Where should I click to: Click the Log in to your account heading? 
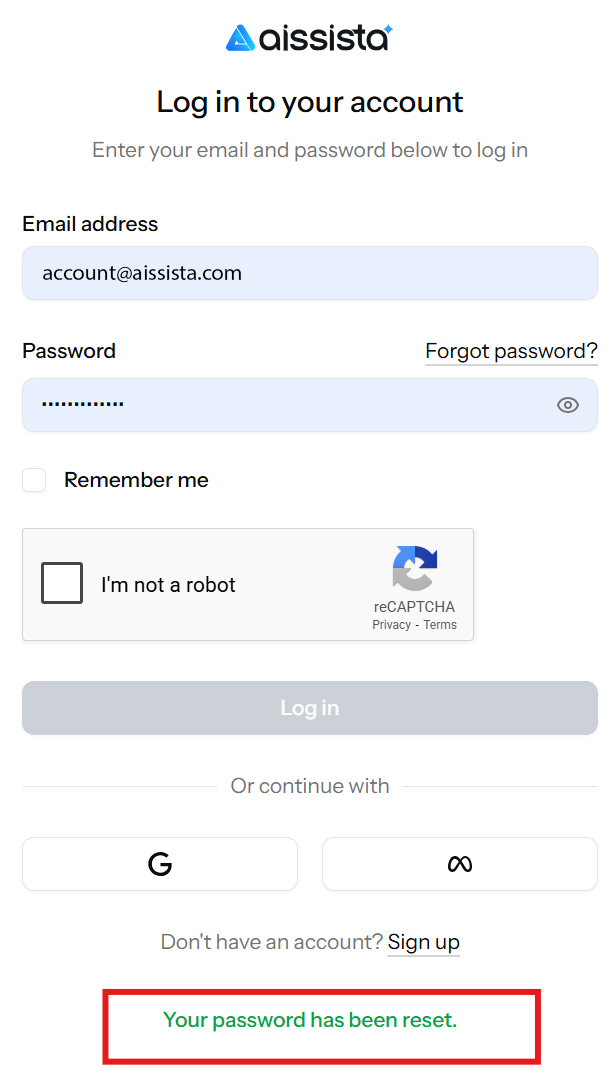click(x=310, y=102)
